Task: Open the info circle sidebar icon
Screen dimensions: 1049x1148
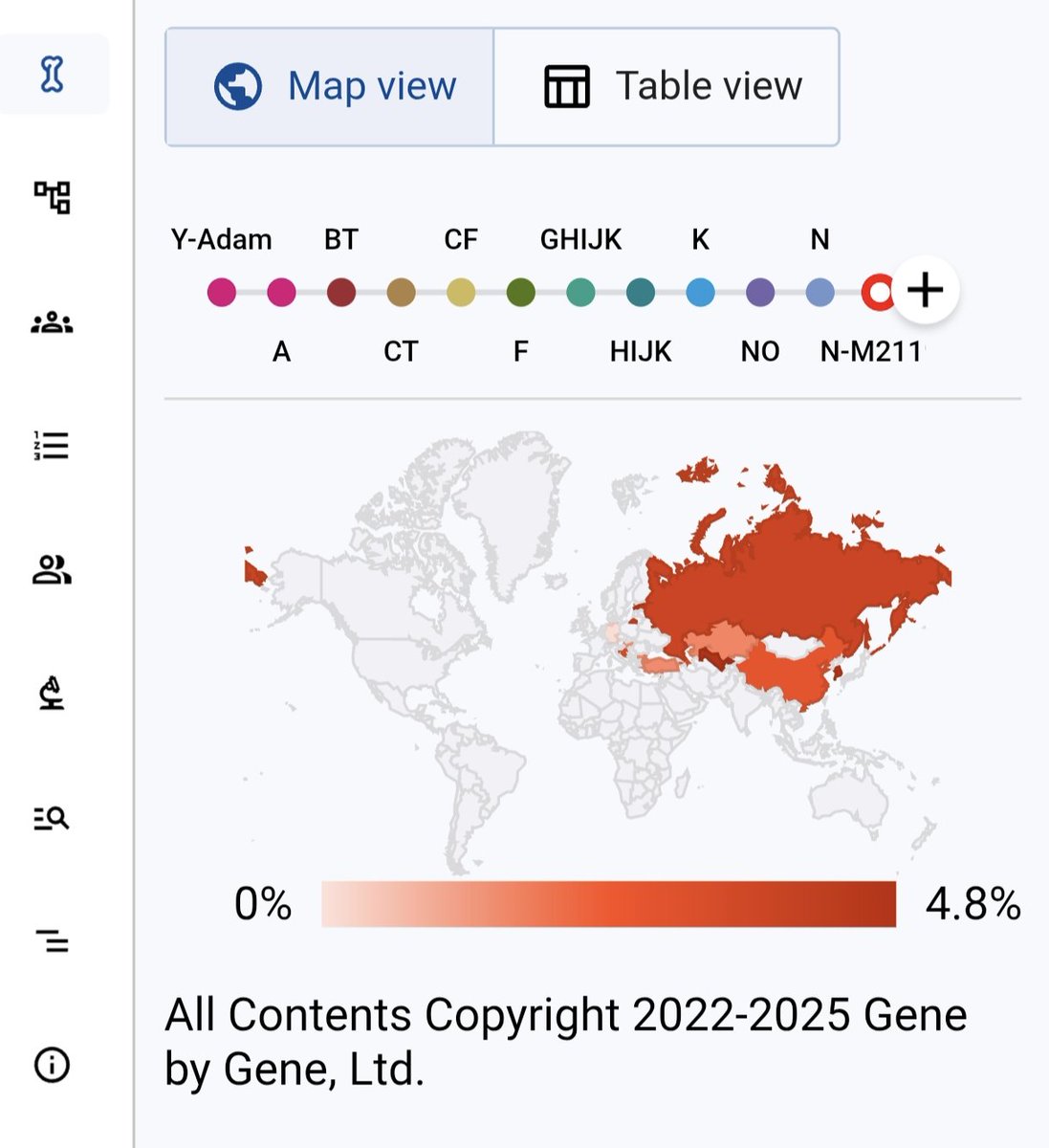Action: (x=53, y=1065)
